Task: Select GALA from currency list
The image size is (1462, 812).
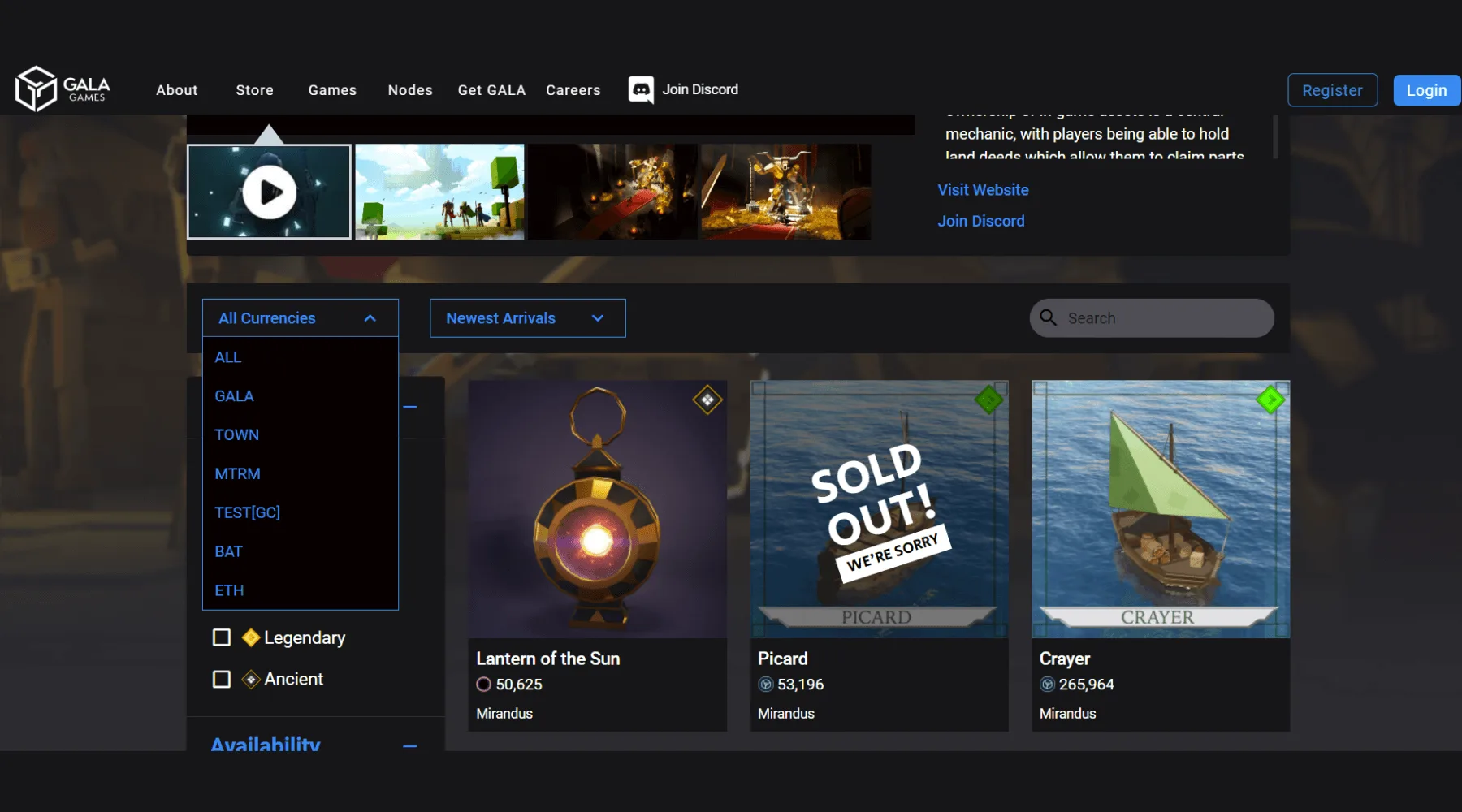Action: tap(234, 396)
